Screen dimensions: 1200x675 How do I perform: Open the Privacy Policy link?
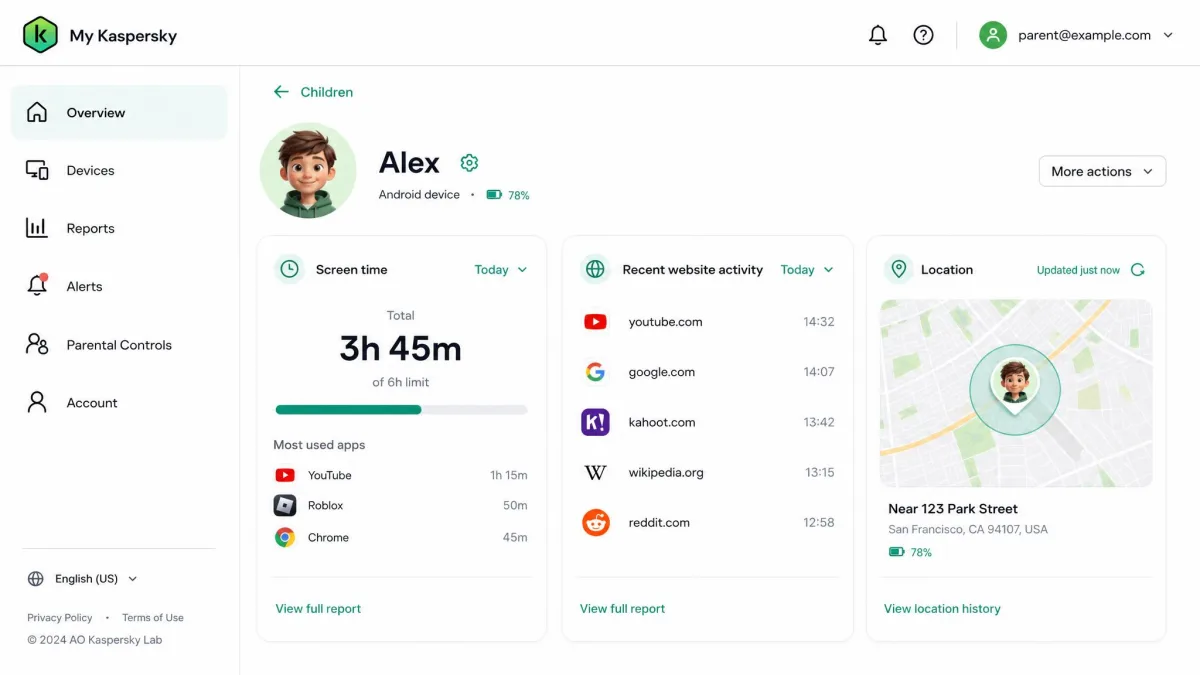click(60, 618)
